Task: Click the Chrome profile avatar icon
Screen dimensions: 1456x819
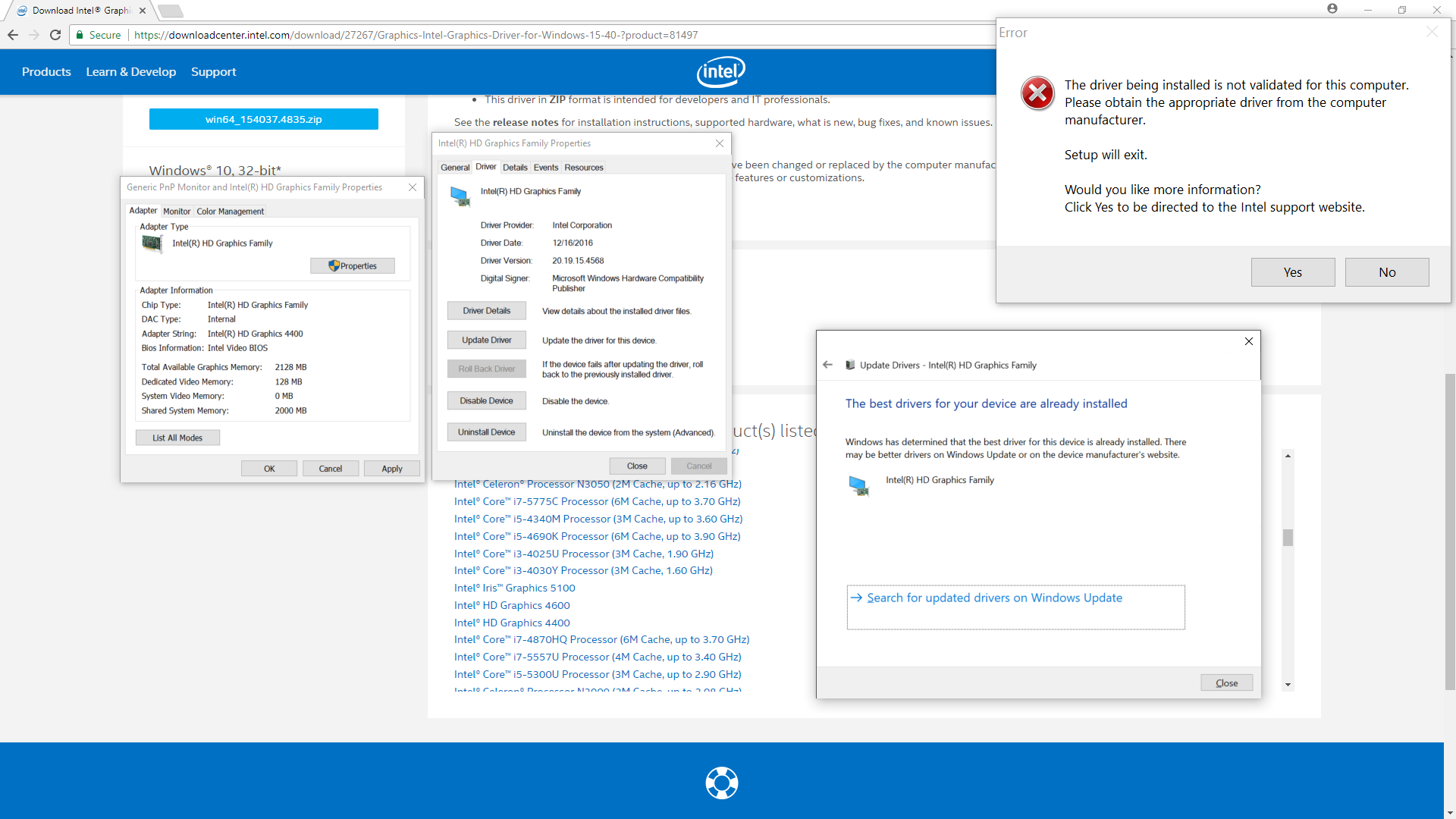Action: click(x=1332, y=9)
